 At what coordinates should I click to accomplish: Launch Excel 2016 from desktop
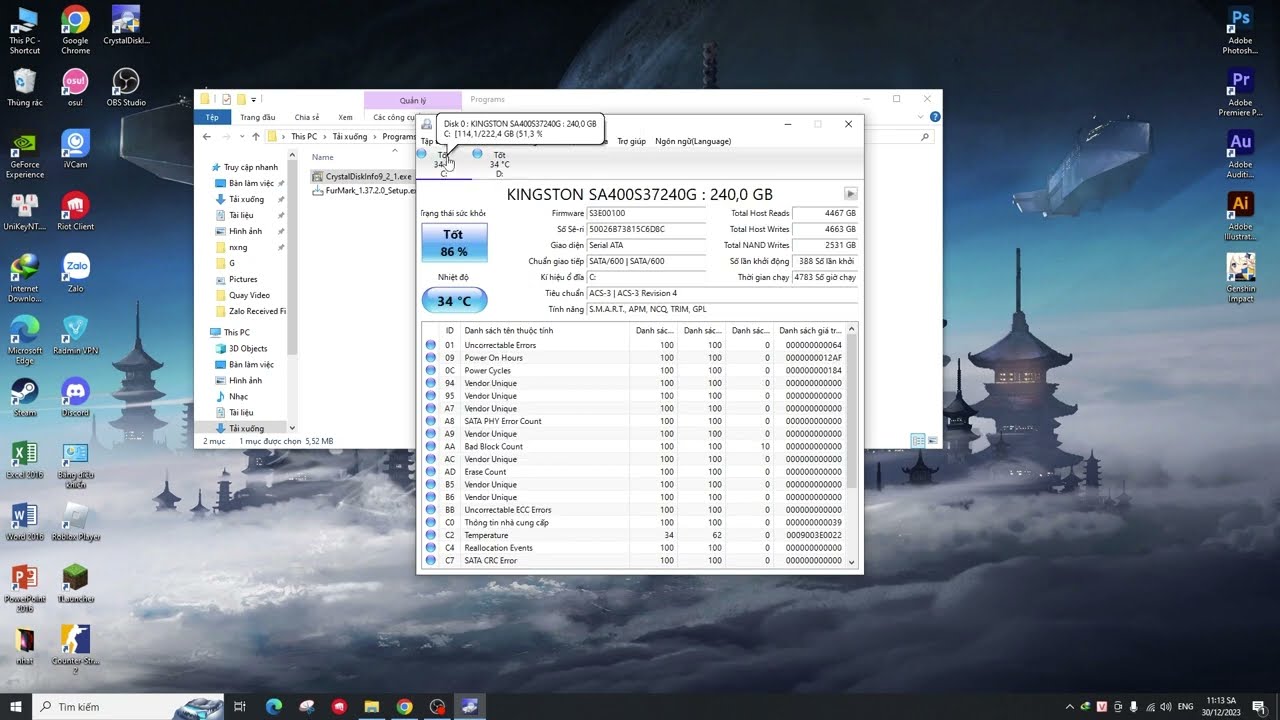[x=25, y=460]
